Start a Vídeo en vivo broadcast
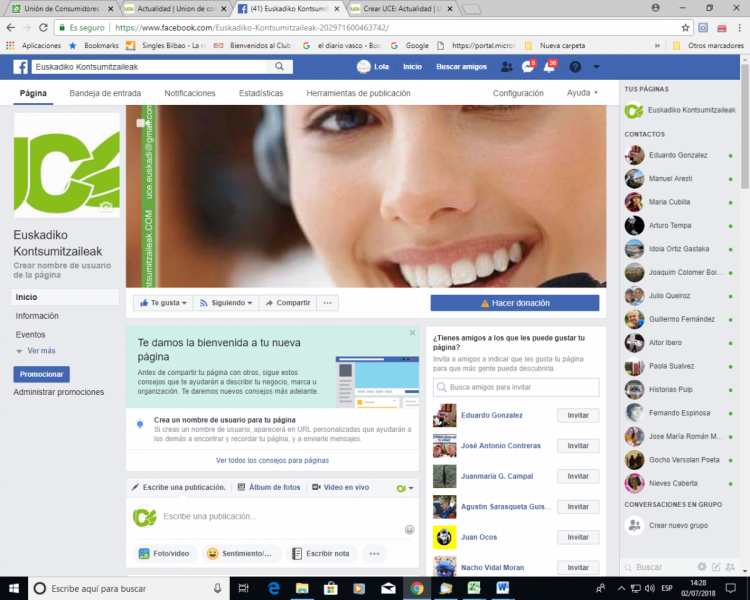750x600 pixels. (x=341, y=487)
